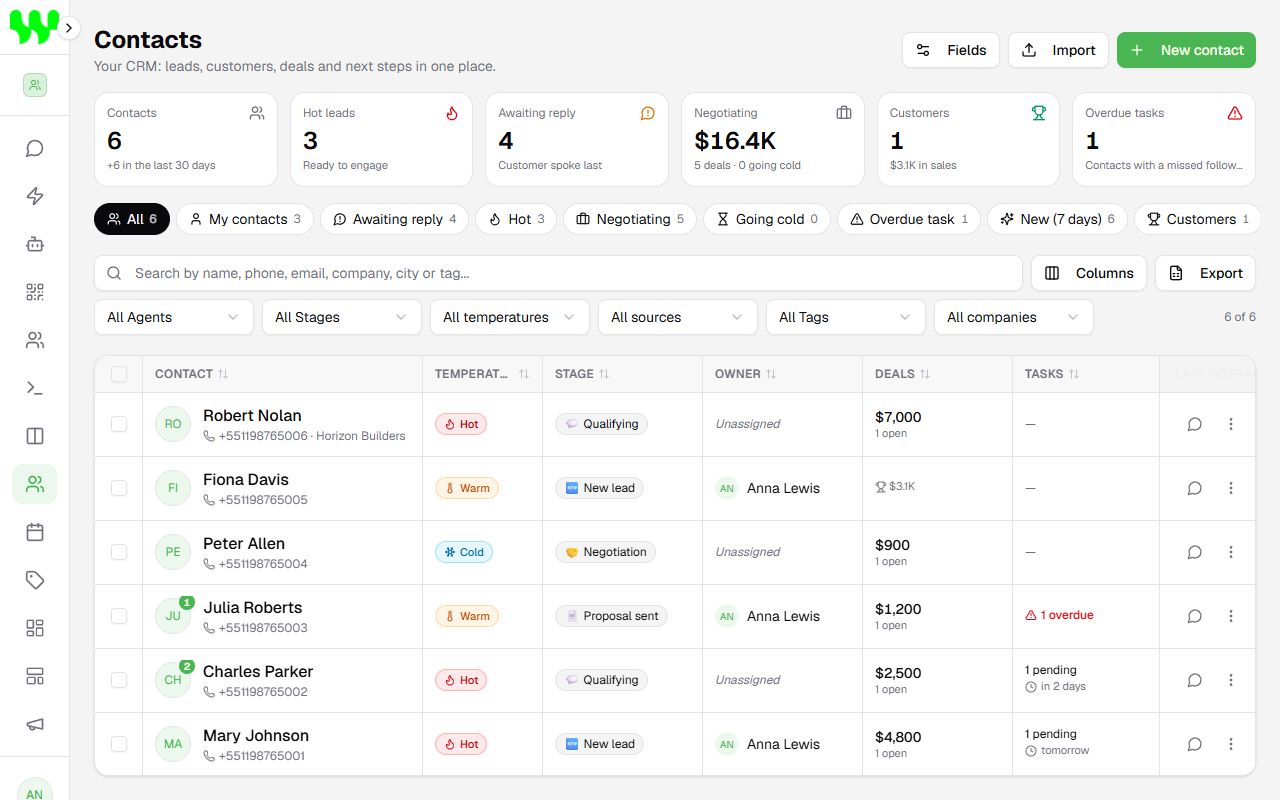This screenshot has height=800, width=1280.
Task: Click the Export button
Action: pyautogui.click(x=1205, y=273)
